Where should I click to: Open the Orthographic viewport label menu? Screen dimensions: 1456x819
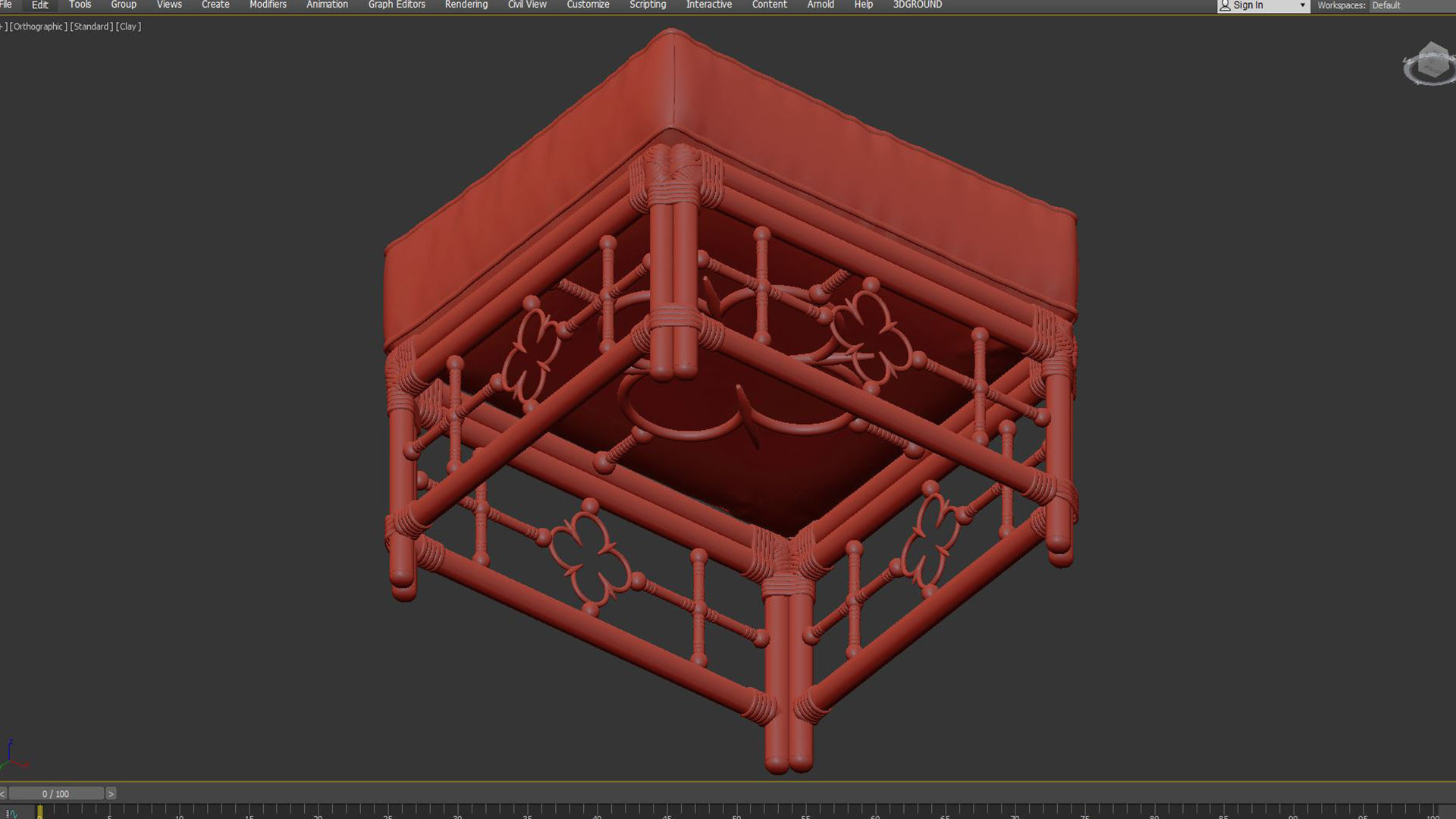38,27
